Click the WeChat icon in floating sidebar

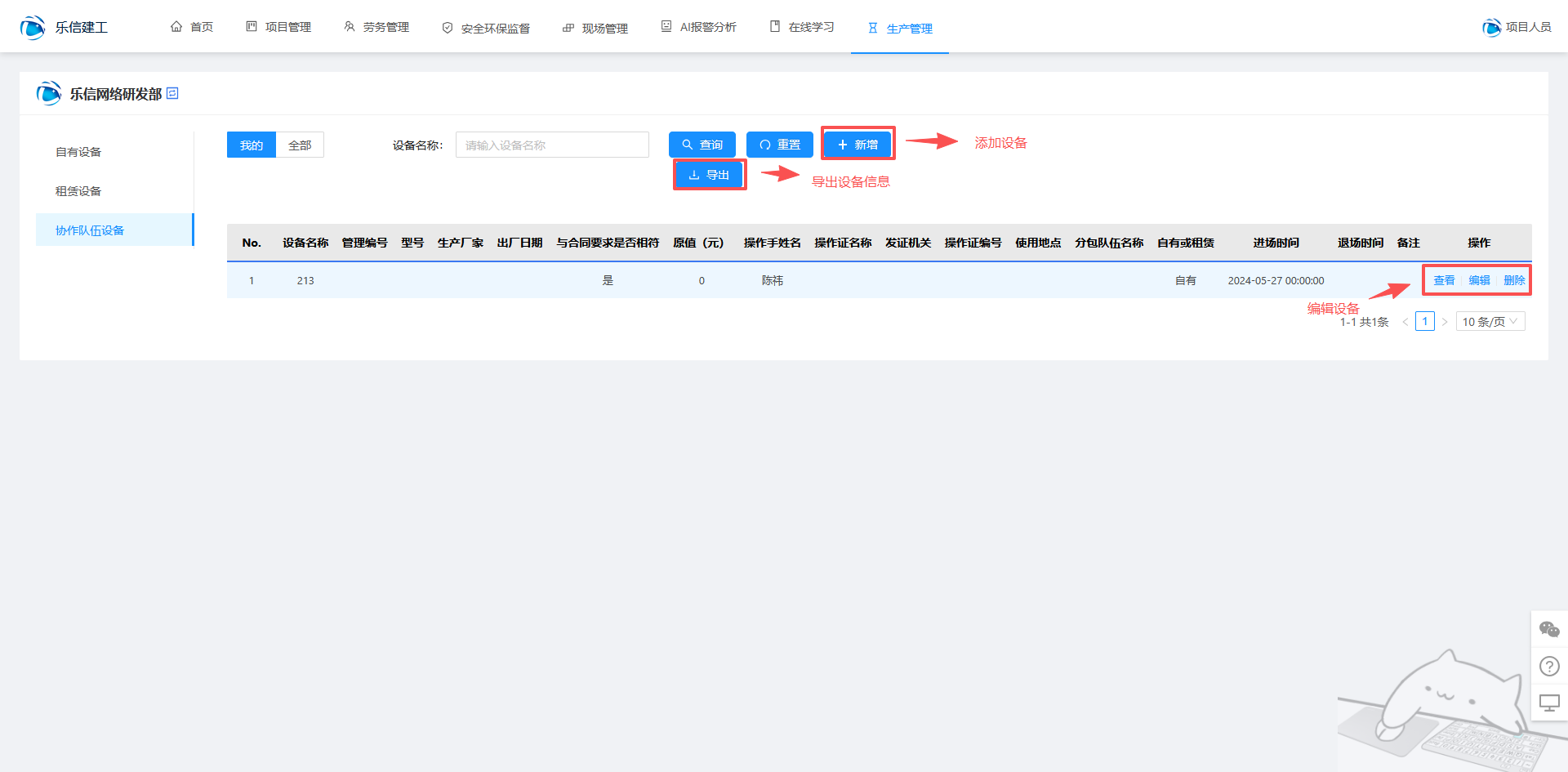point(1548,629)
